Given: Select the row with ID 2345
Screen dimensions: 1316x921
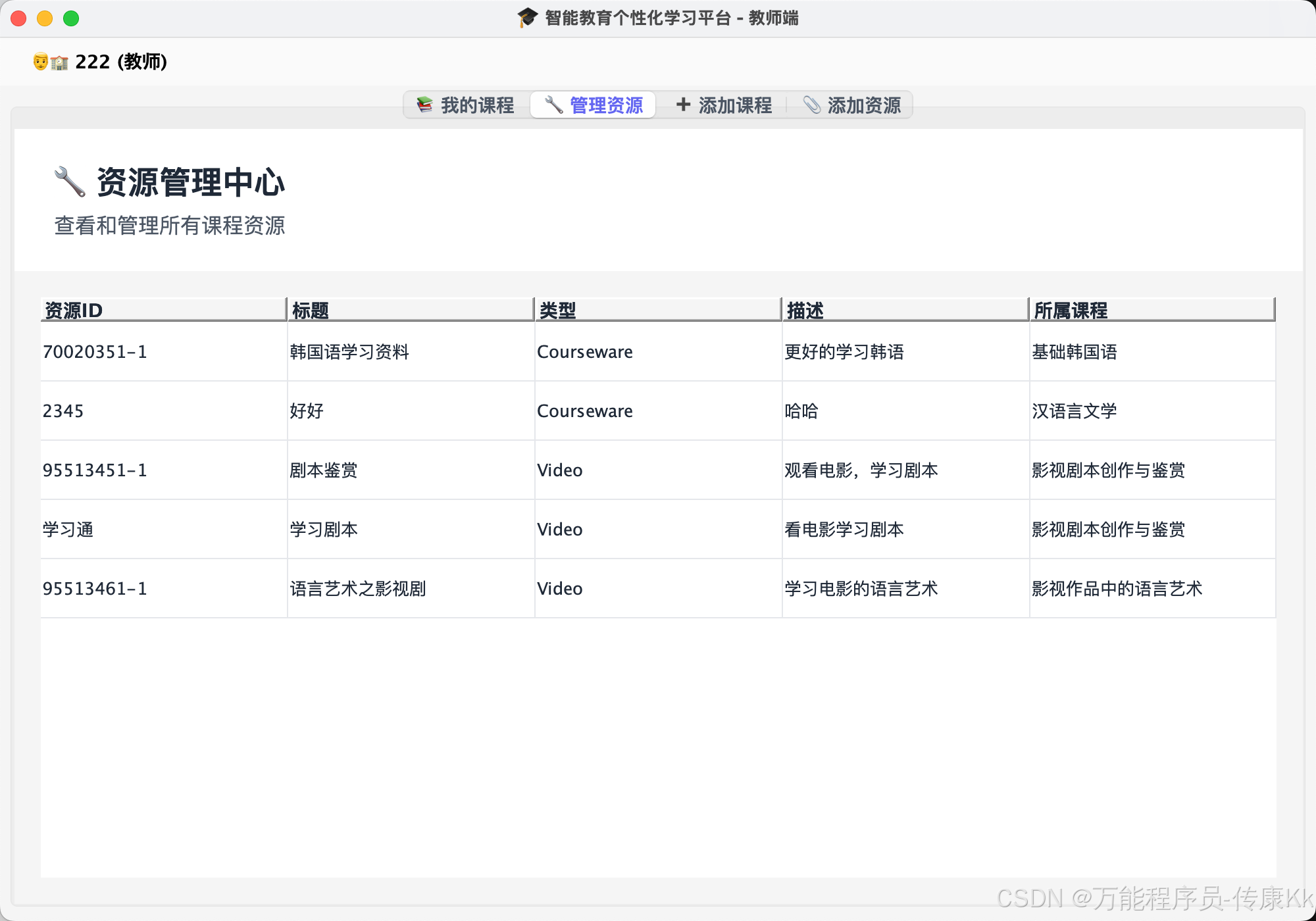Looking at the screenshot, I should [64, 411].
